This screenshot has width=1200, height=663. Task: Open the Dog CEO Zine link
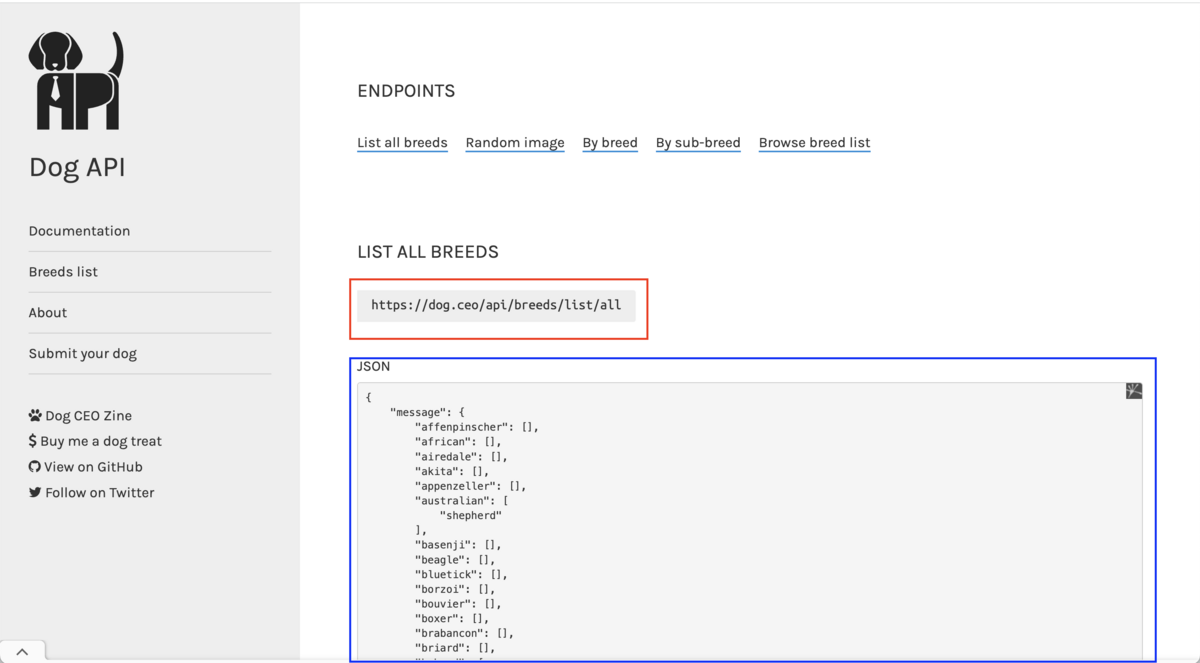pos(88,416)
